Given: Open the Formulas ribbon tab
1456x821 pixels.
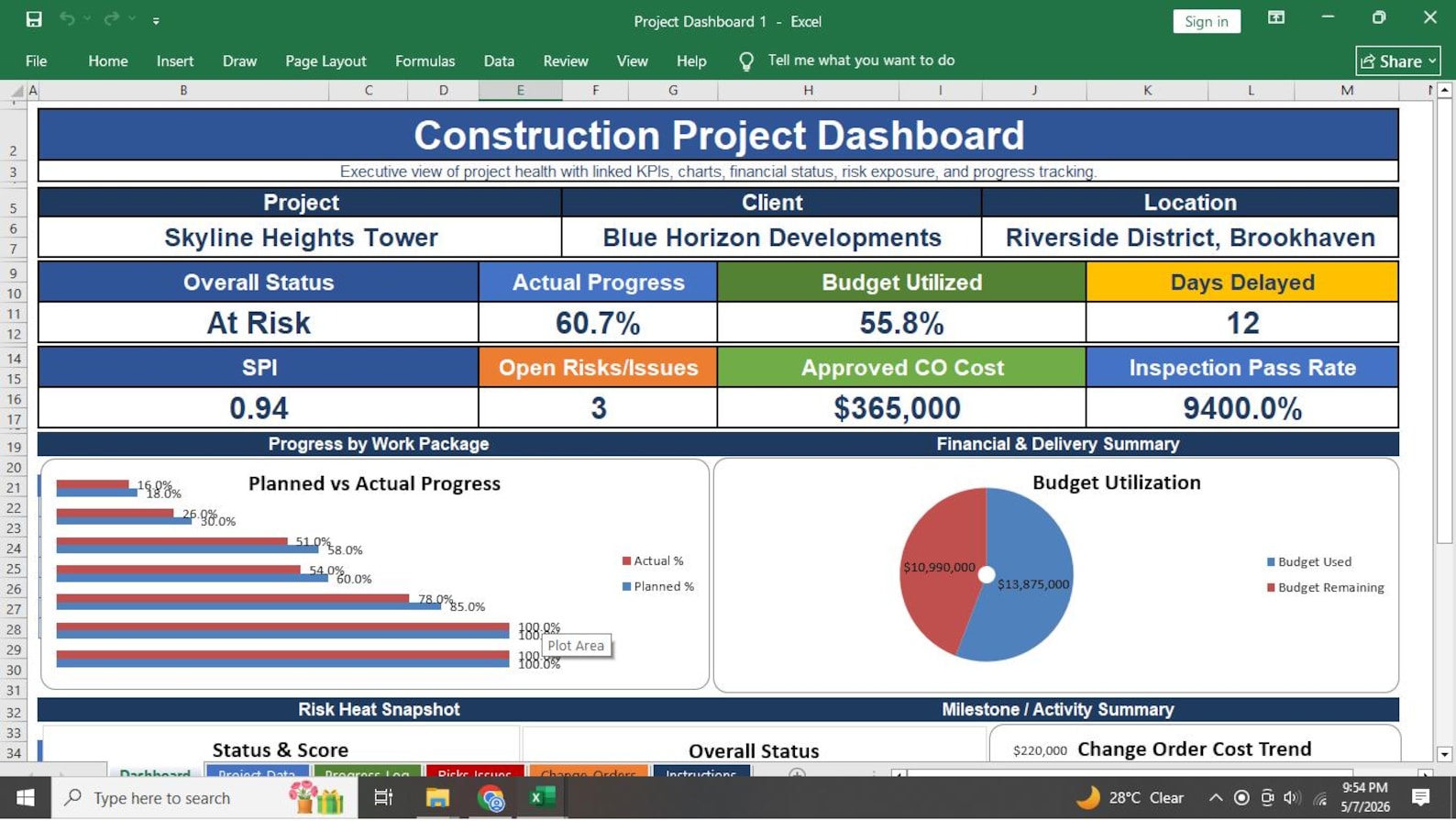Looking at the screenshot, I should coord(425,61).
